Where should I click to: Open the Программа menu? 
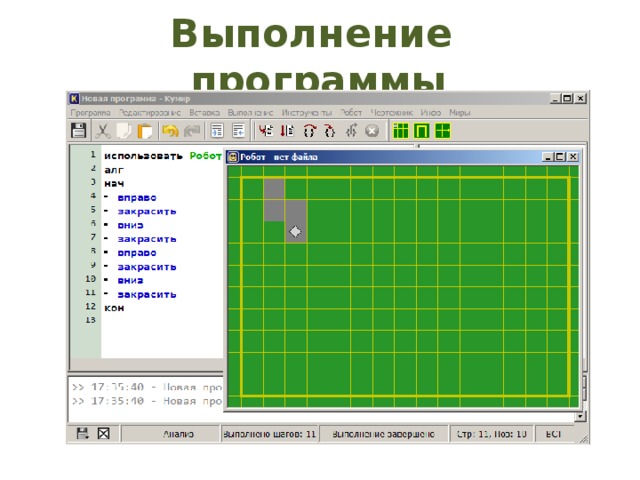(90, 112)
